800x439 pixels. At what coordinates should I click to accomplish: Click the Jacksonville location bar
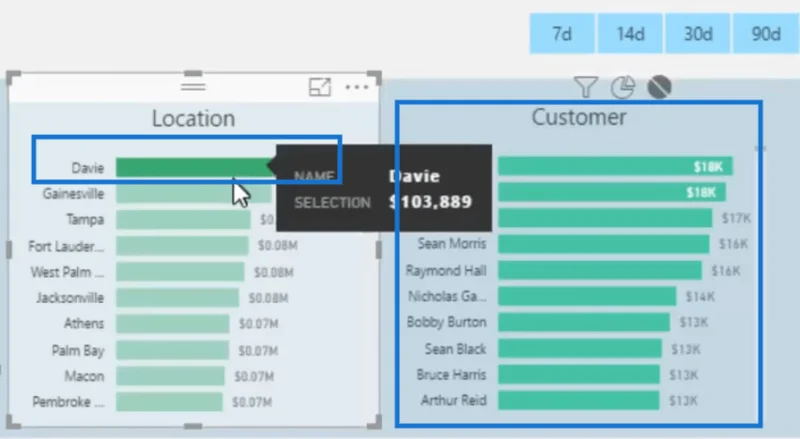pos(177,298)
